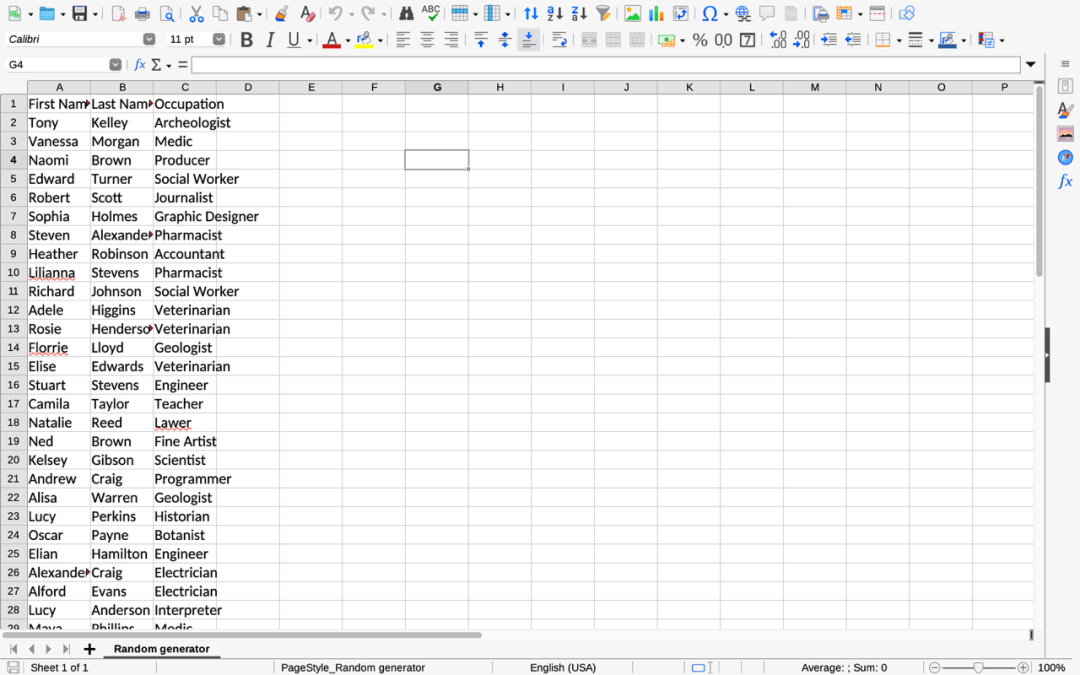
Task: Add a new sheet
Action: 89,649
